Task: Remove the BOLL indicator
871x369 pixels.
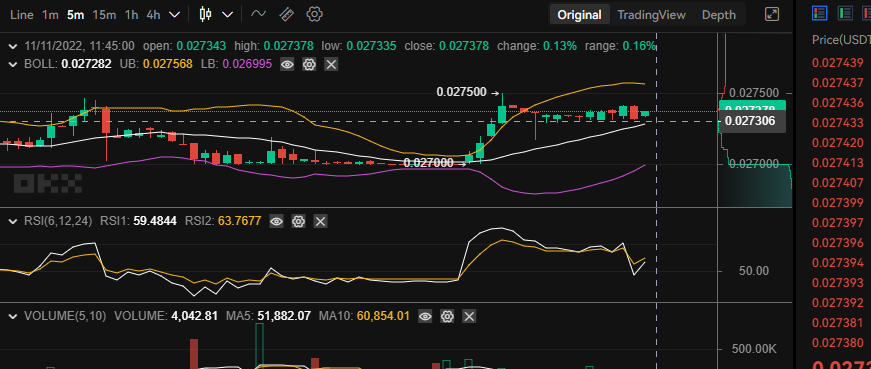Action: coord(331,64)
